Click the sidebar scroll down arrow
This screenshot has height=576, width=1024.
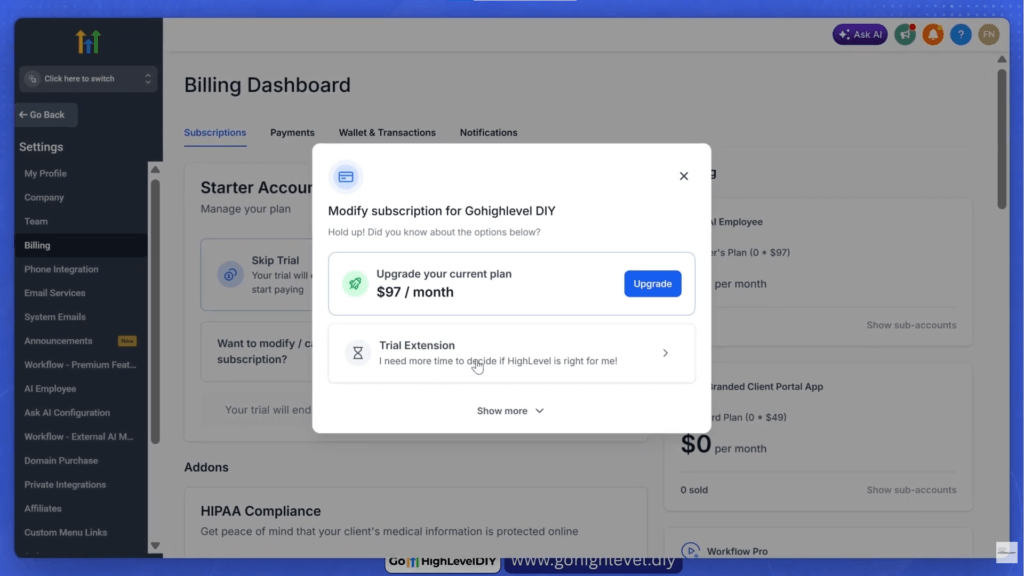point(155,545)
